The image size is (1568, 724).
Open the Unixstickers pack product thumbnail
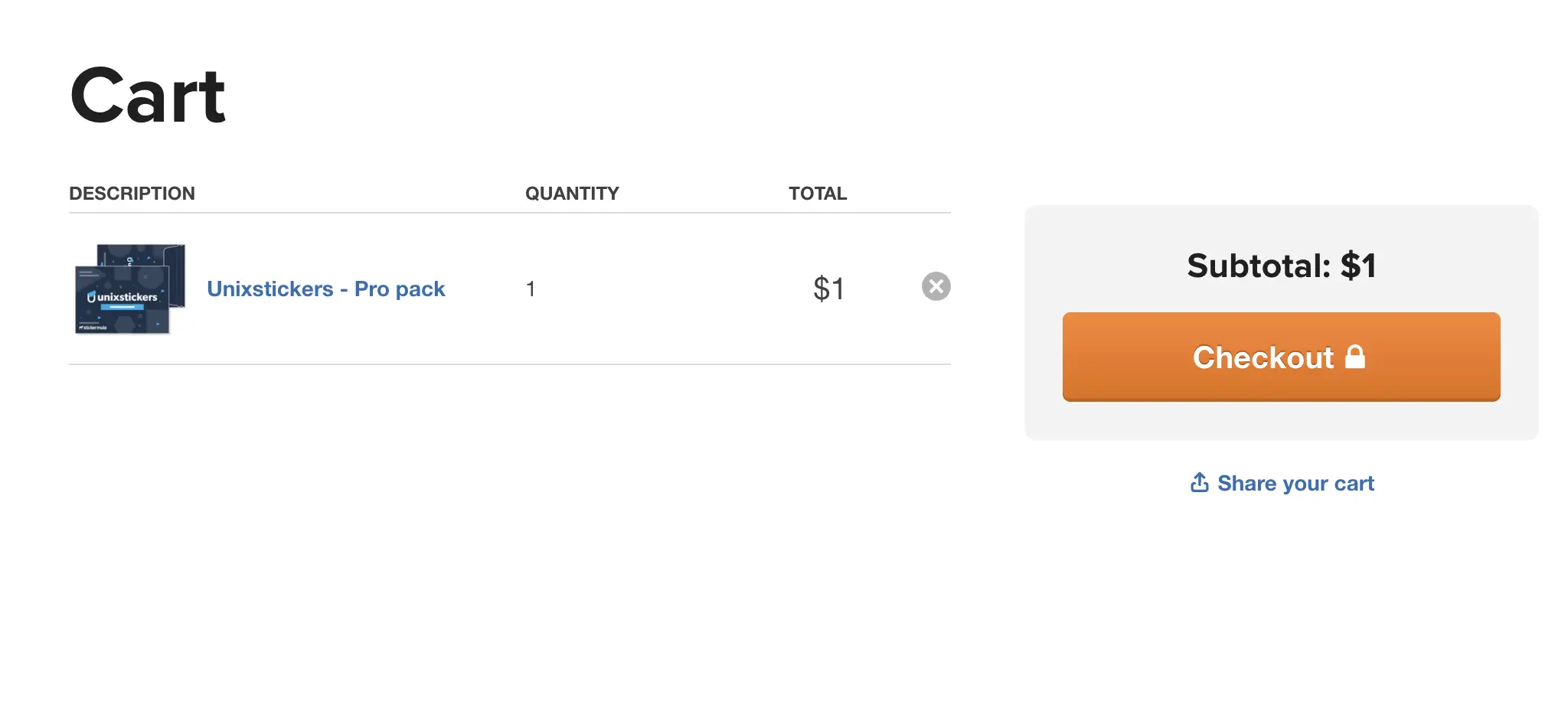coord(129,289)
